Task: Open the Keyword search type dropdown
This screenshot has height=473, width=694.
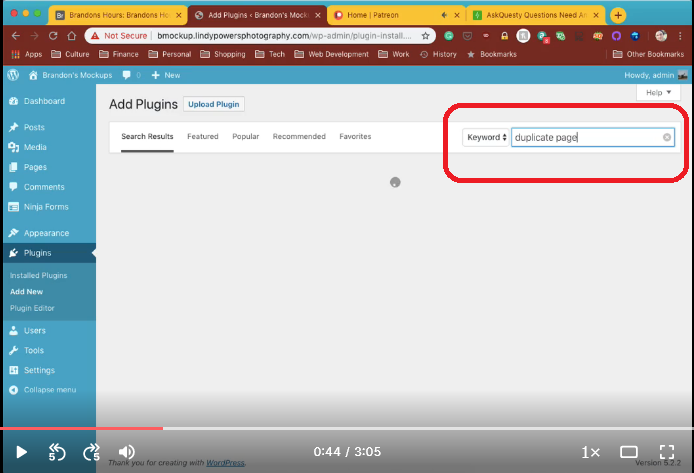Action: click(x=486, y=137)
